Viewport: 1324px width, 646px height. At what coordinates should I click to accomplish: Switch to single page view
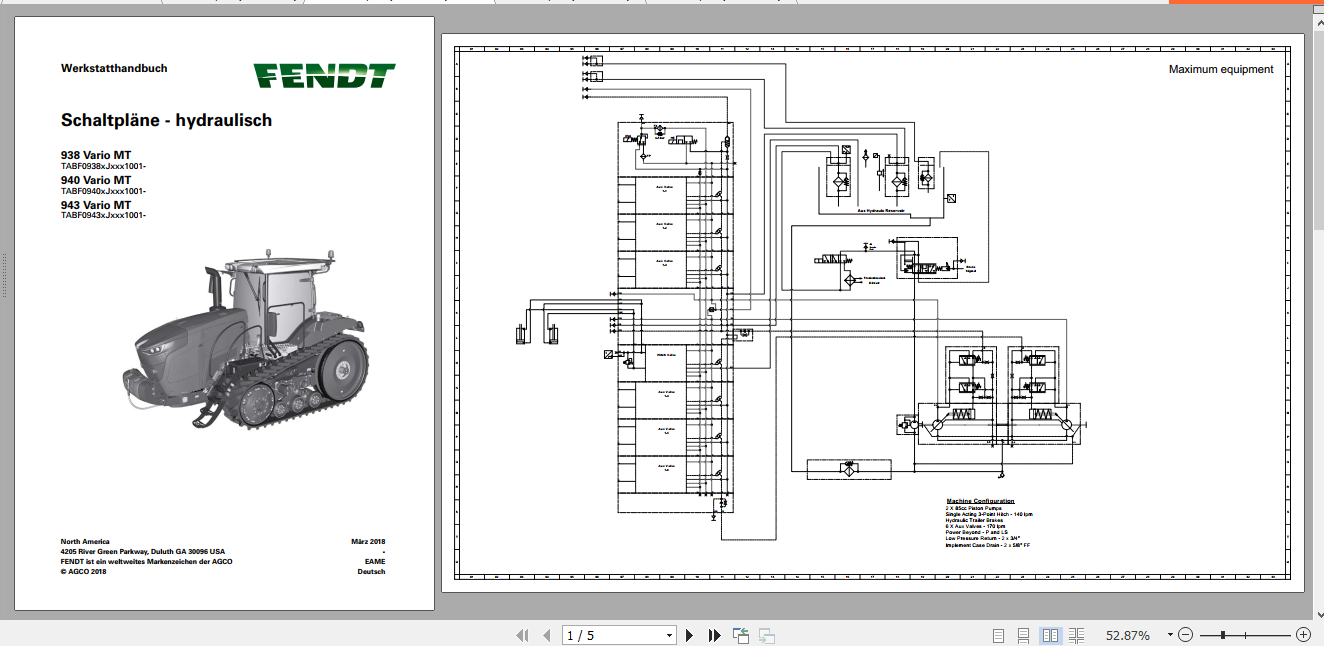coord(998,635)
